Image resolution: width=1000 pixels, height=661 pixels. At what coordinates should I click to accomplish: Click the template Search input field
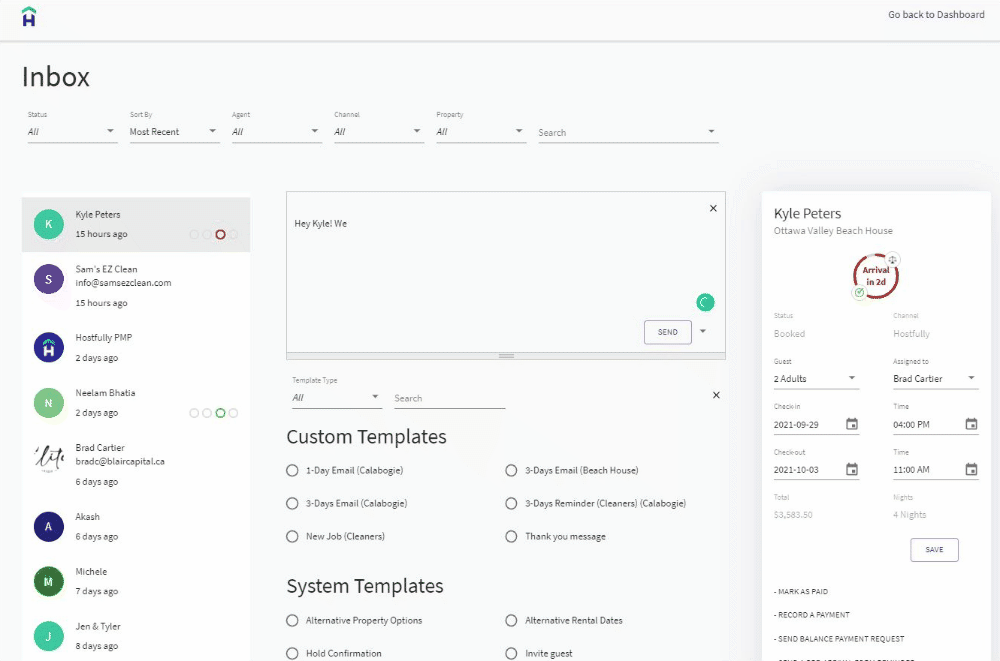pyautogui.click(x=449, y=397)
